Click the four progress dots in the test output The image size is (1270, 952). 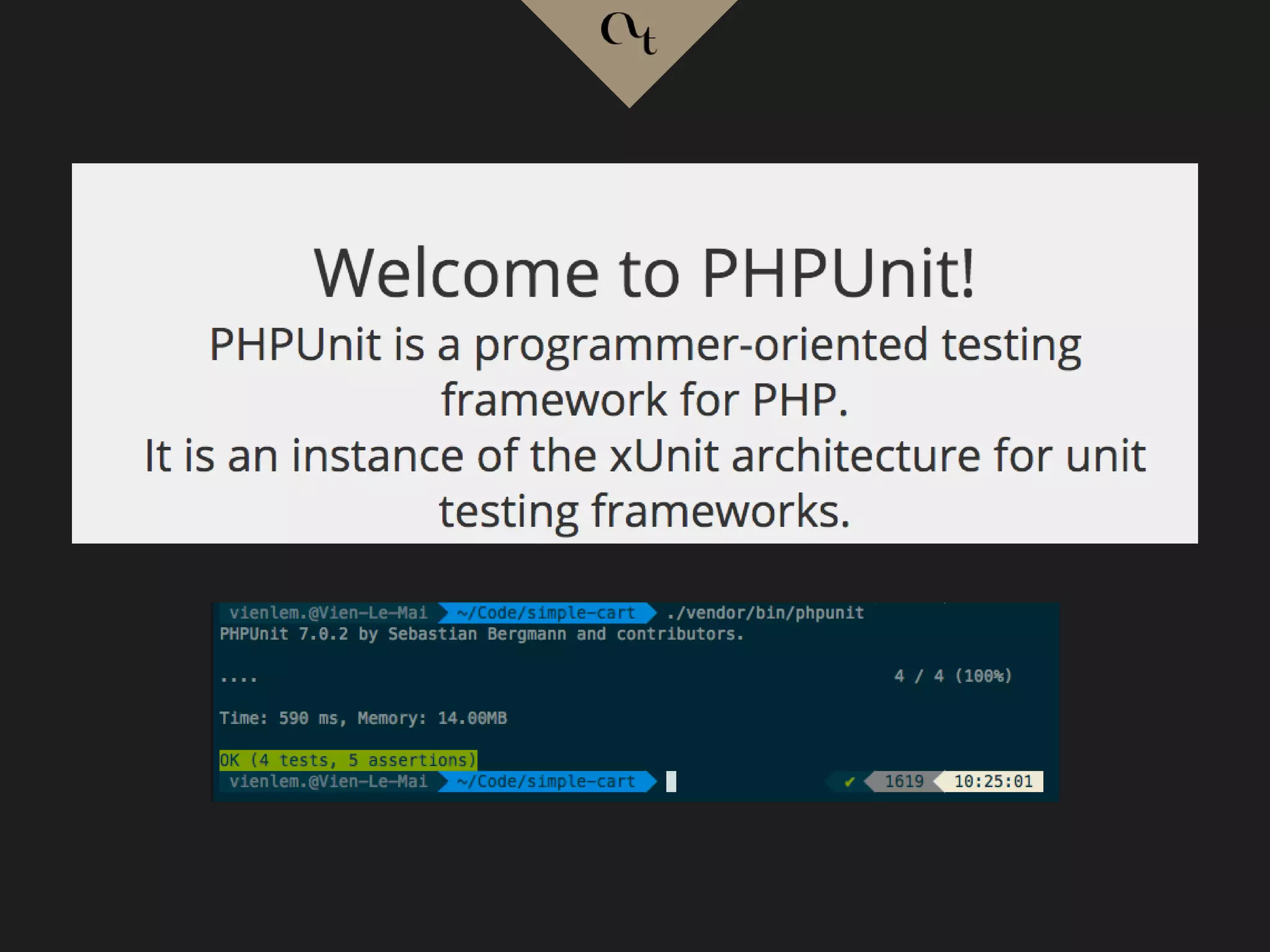click(x=239, y=679)
